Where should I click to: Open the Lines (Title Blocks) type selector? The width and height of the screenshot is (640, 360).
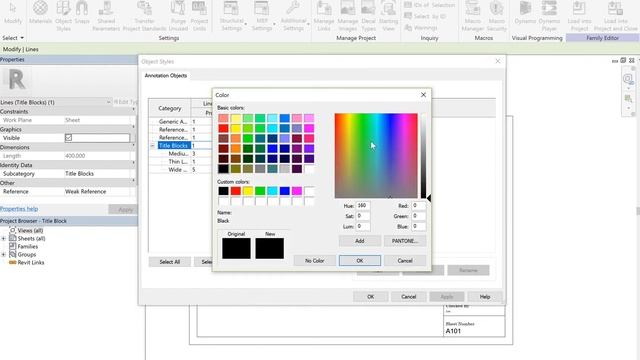point(56,102)
